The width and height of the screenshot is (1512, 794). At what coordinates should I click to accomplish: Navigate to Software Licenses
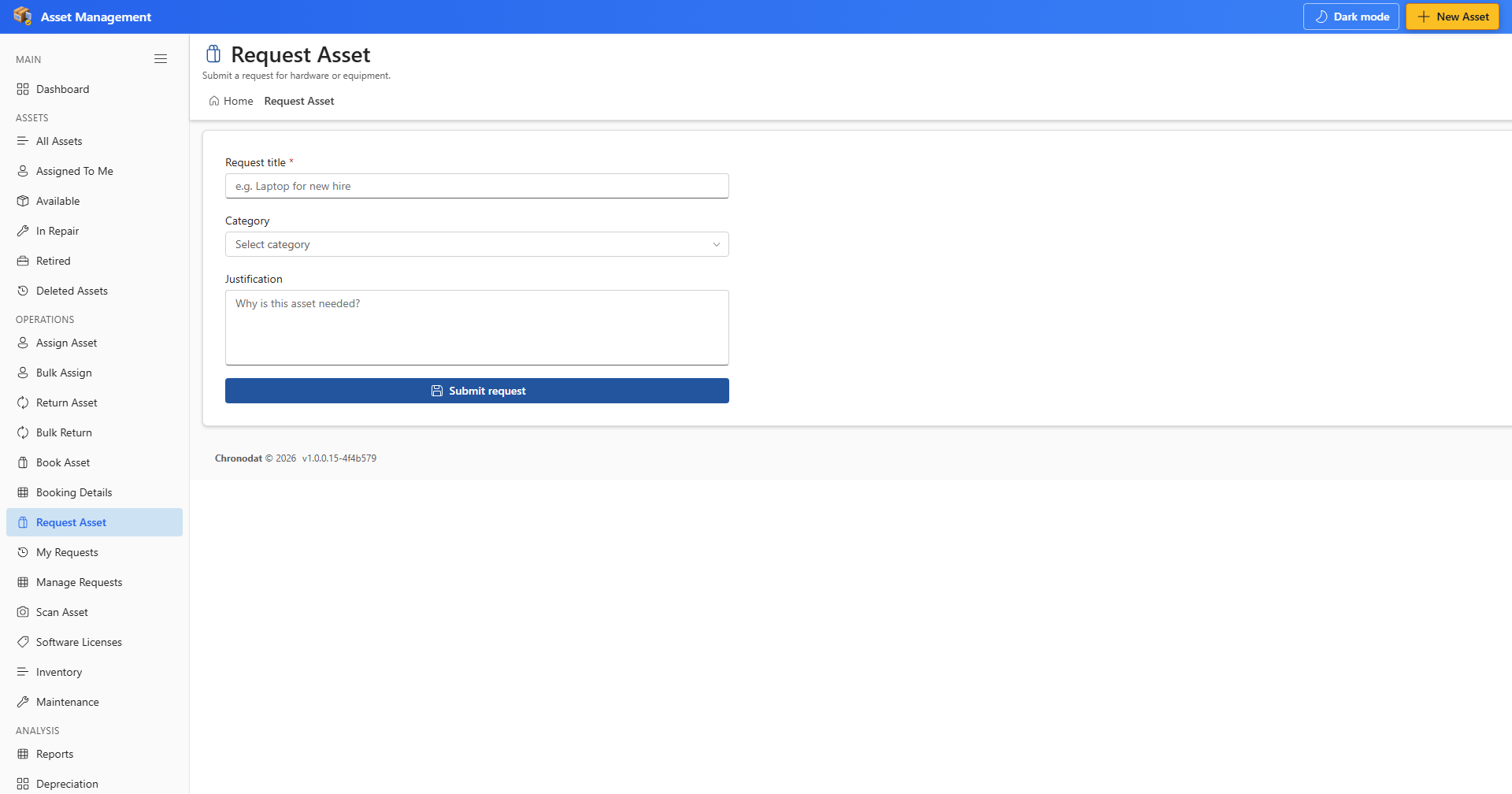pos(94,642)
